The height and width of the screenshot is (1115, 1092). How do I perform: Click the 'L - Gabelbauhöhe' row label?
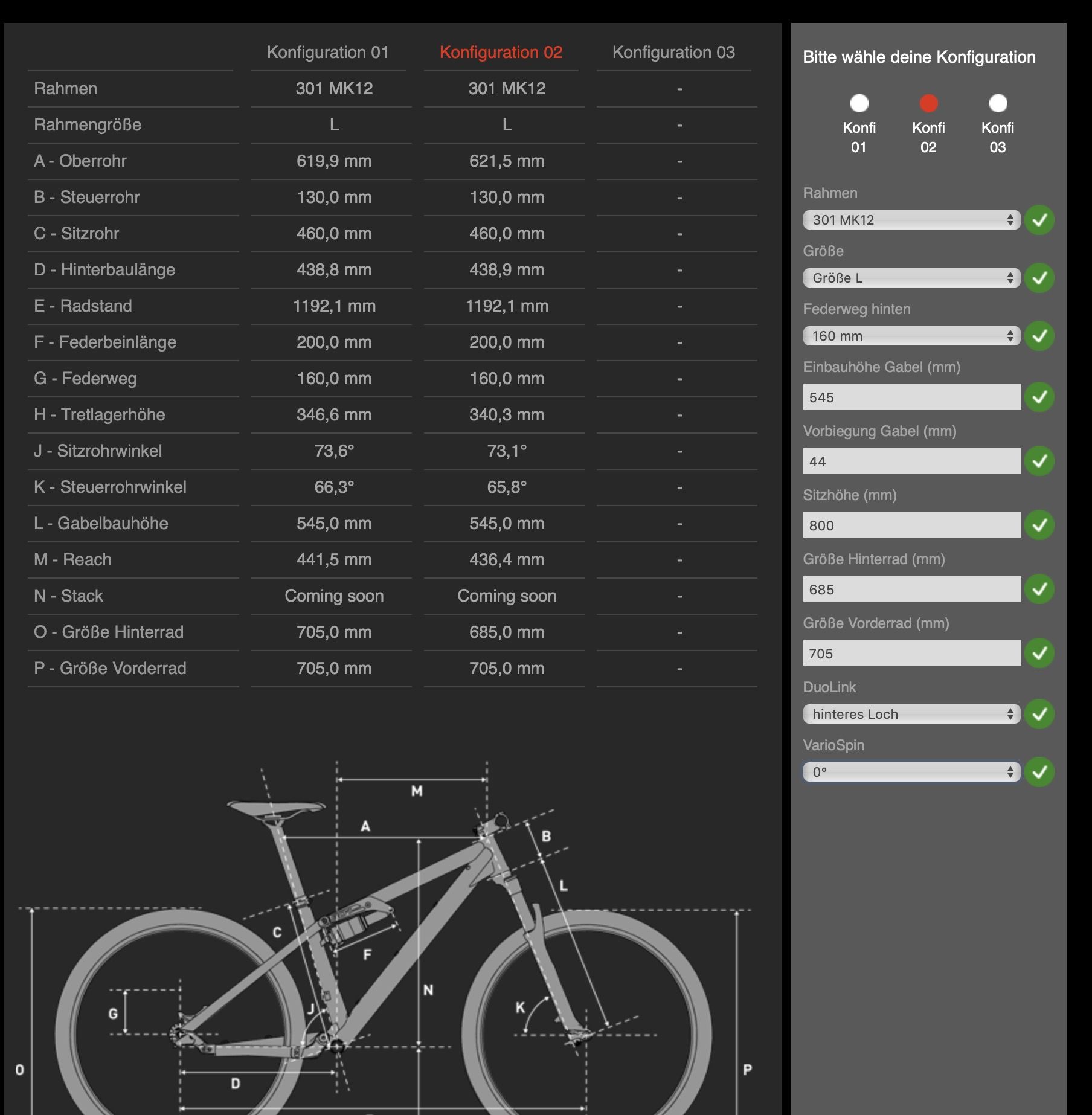click(x=101, y=524)
